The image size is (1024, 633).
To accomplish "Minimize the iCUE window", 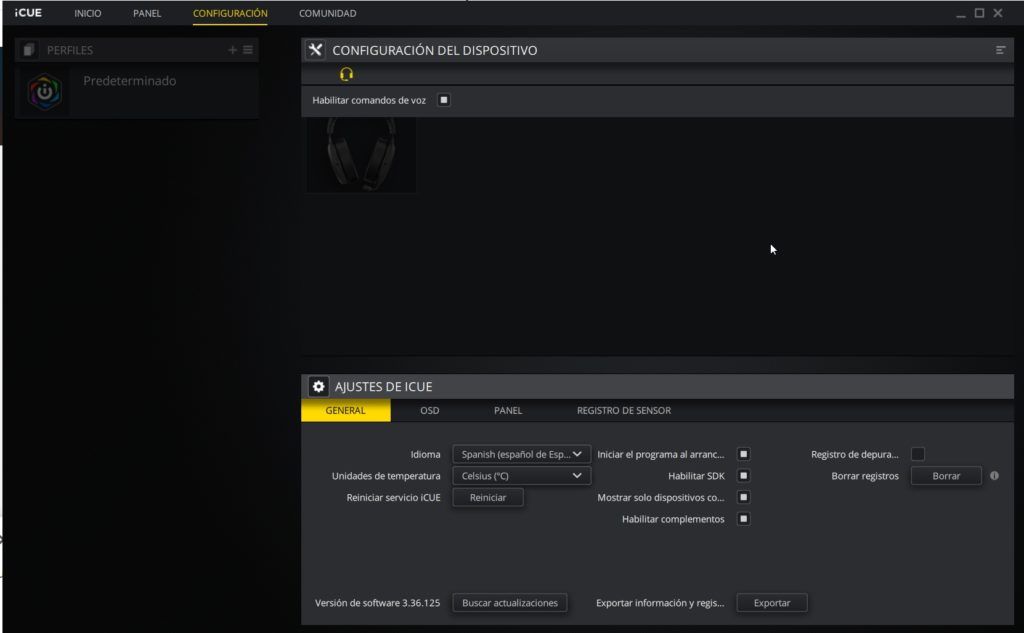I will click(961, 14).
